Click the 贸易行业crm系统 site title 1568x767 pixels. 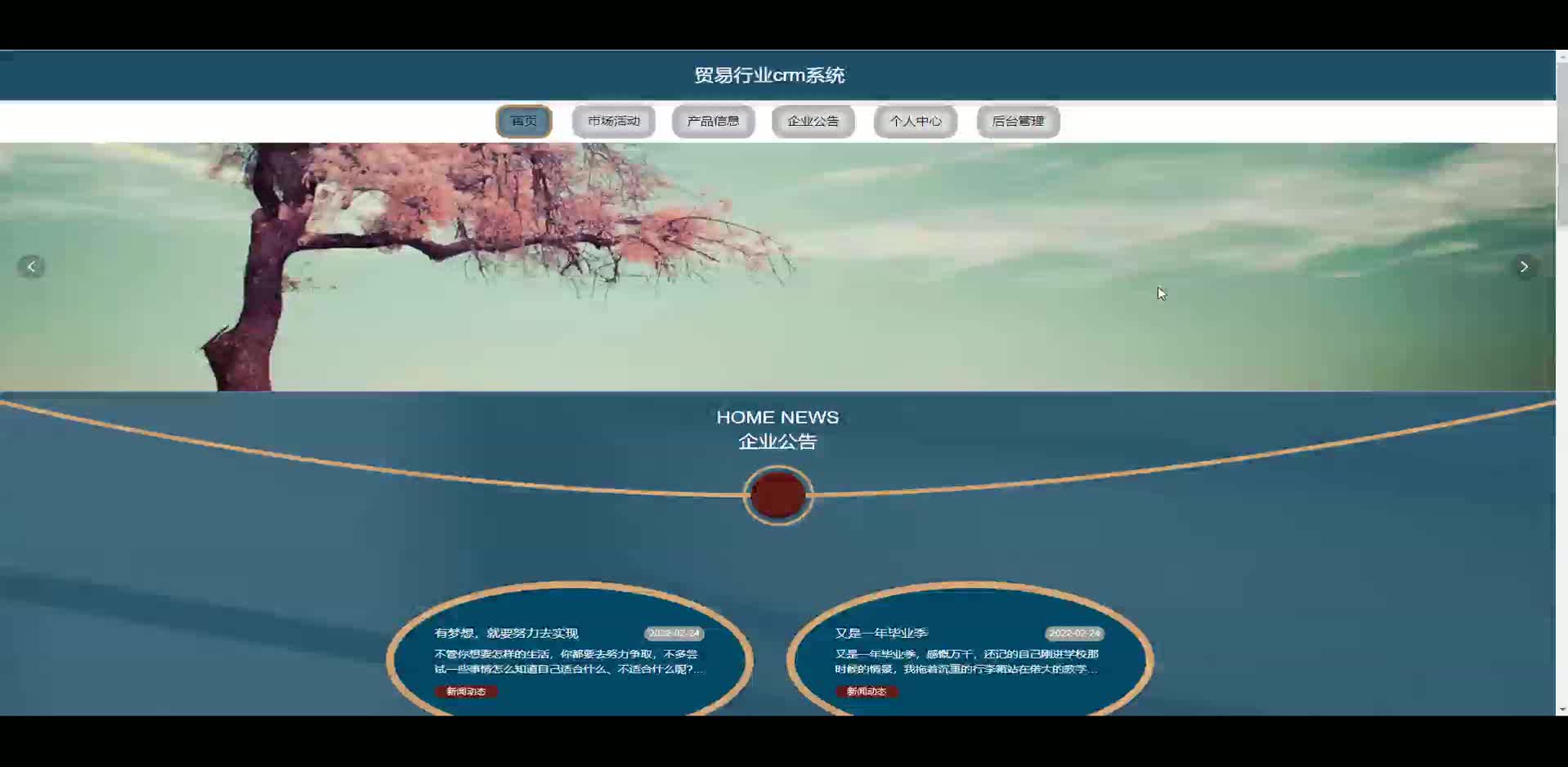click(x=769, y=75)
